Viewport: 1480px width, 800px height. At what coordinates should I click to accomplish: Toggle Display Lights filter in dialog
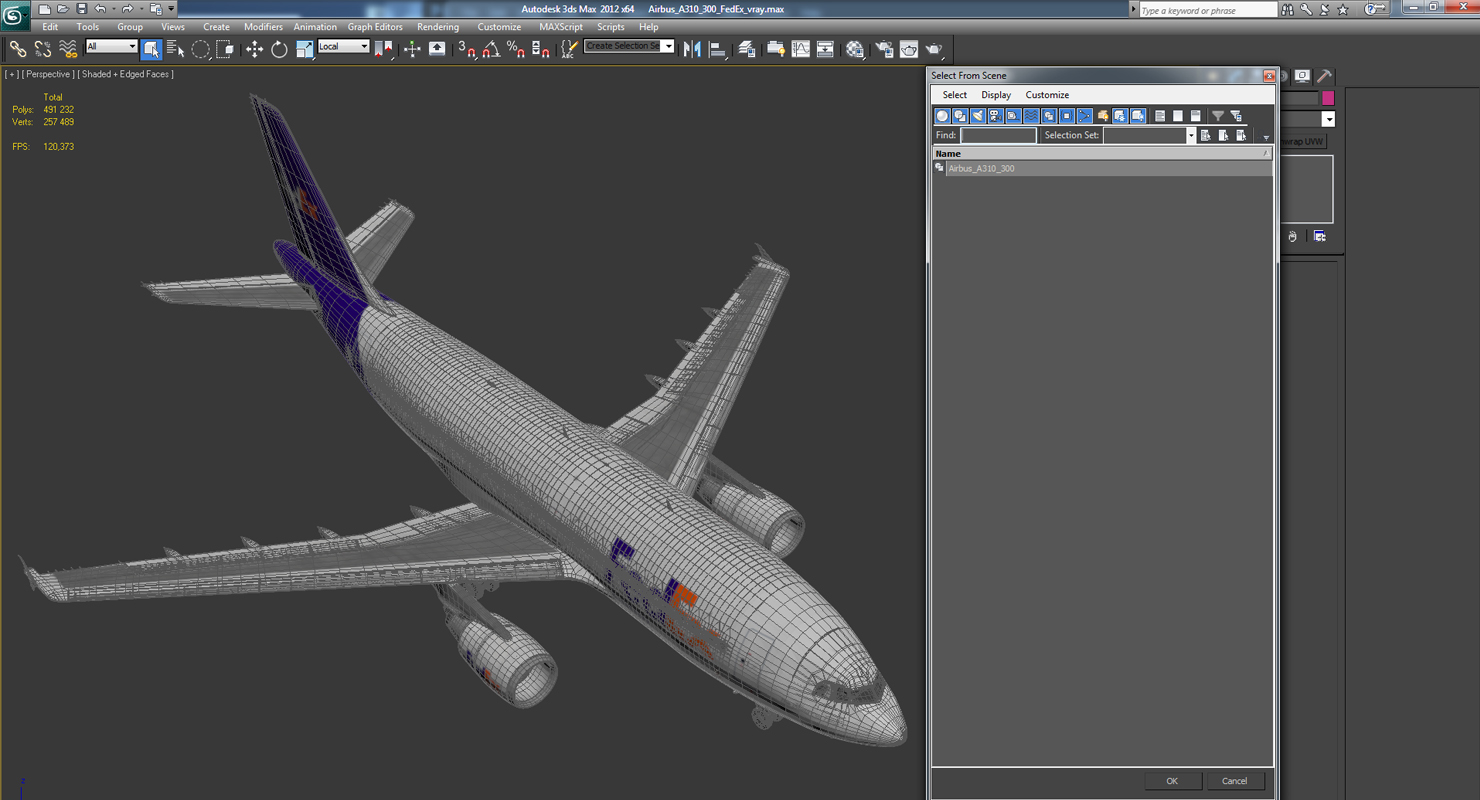point(978,116)
